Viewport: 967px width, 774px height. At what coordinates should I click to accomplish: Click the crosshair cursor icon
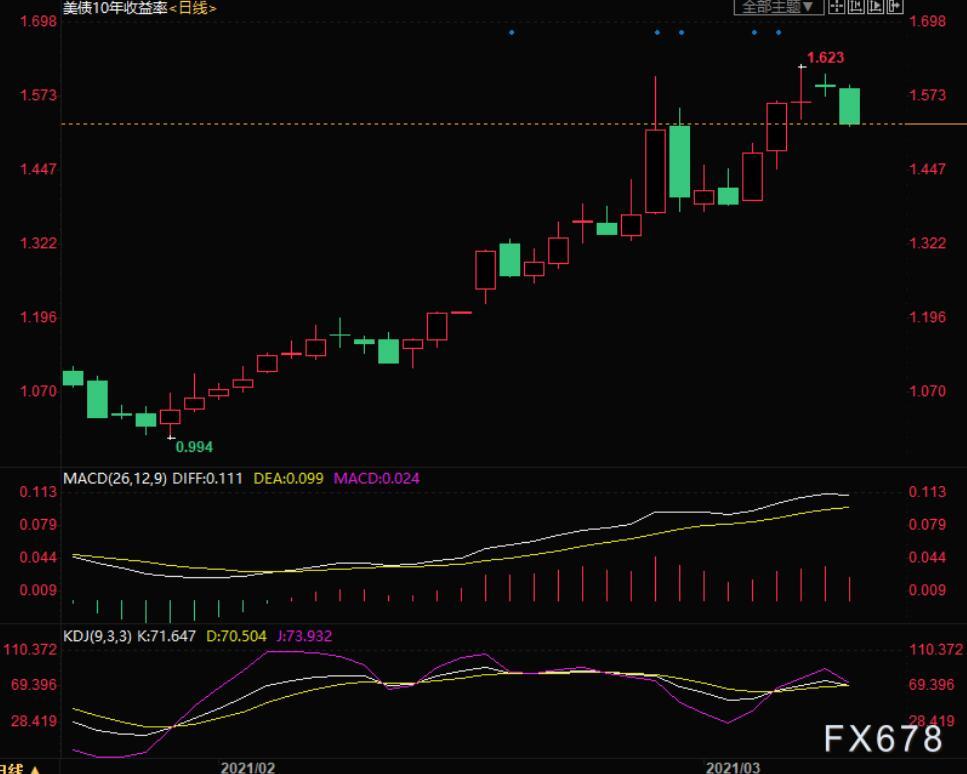point(837,7)
